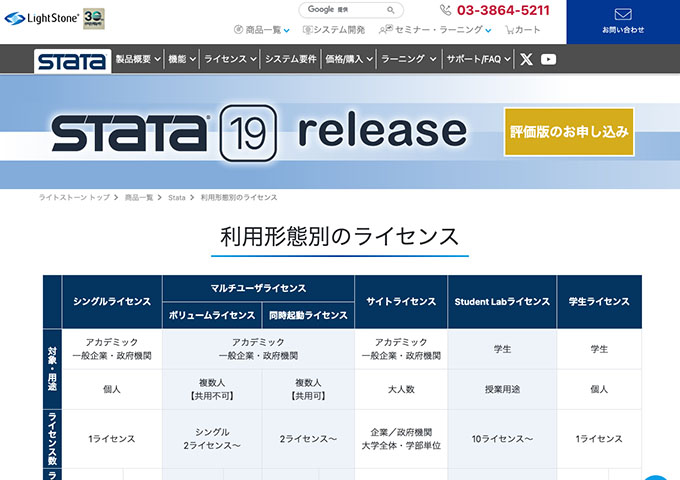This screenshot has width=680, height=480.
Task: Click the セミナー people icon
Action: 386,29
